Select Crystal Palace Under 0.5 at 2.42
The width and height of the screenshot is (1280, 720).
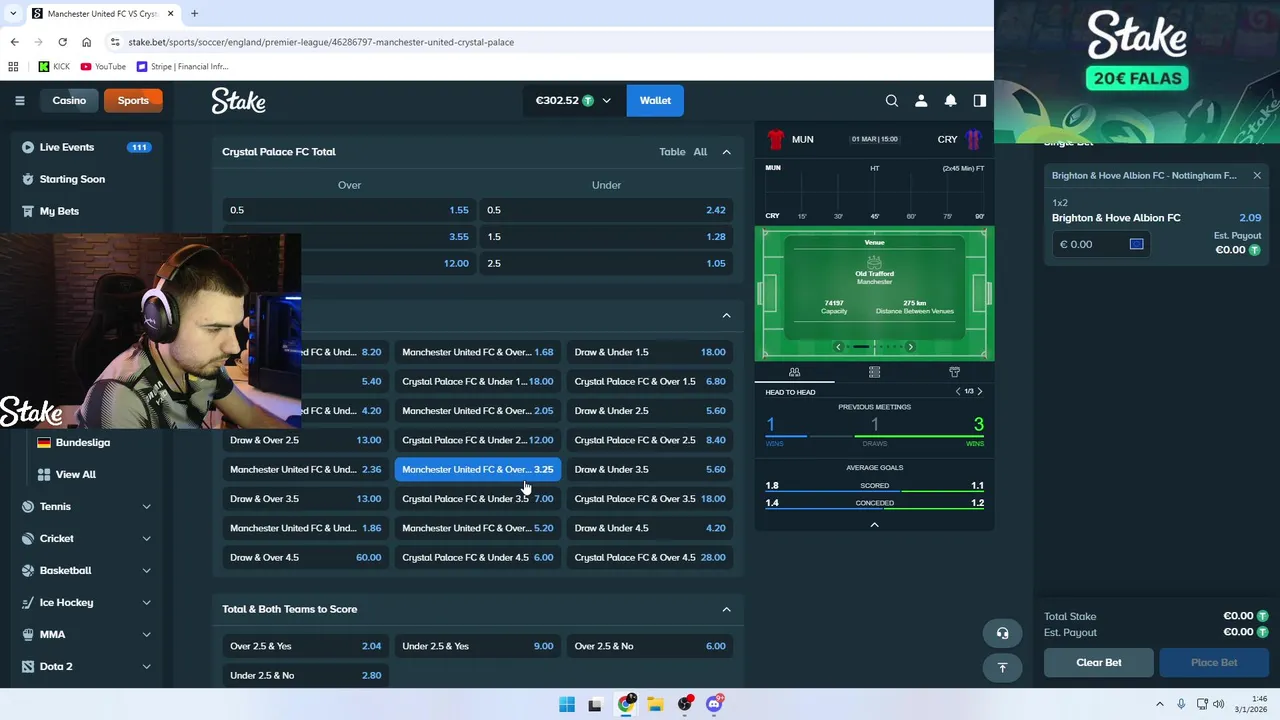point(606,210)
